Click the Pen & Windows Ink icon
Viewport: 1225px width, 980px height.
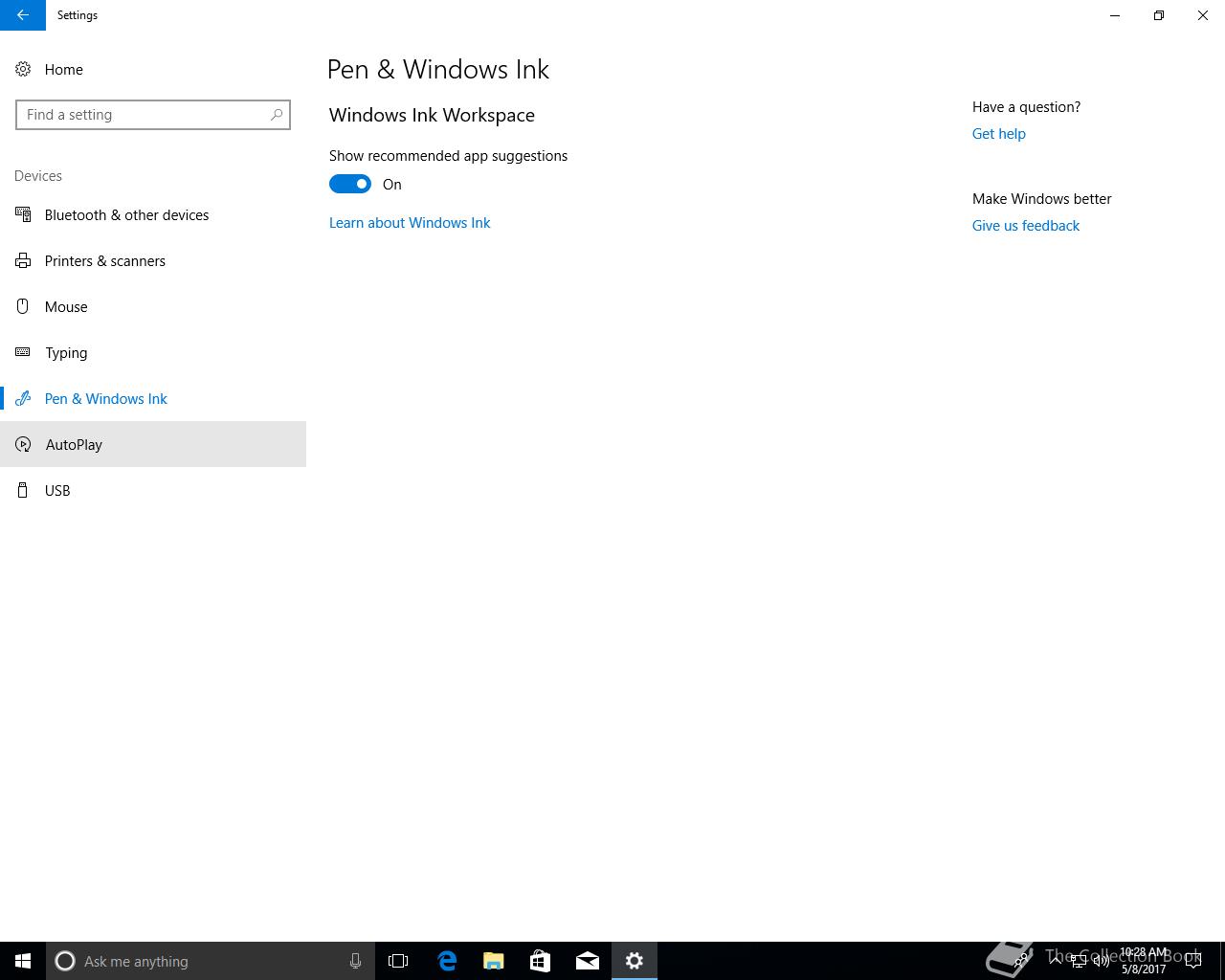pyautogui.click(x=23, y=398)
